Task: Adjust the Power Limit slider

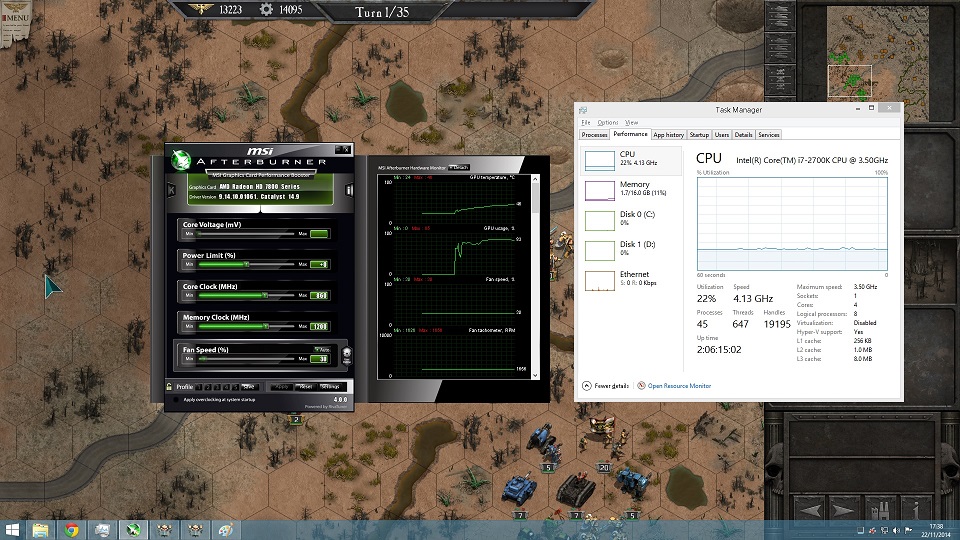Action: click(x=246, y=264)
